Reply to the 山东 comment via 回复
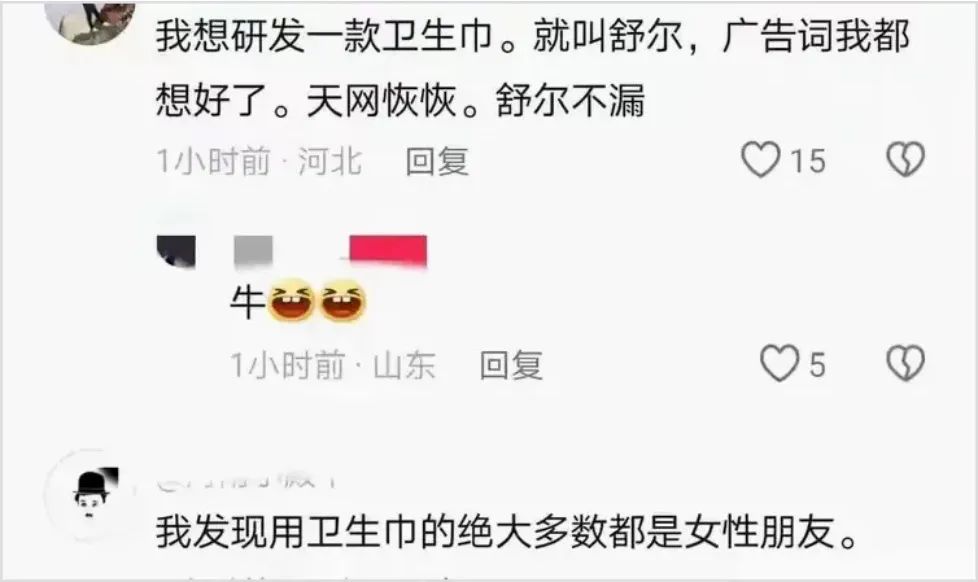 [x=511, y=365]
